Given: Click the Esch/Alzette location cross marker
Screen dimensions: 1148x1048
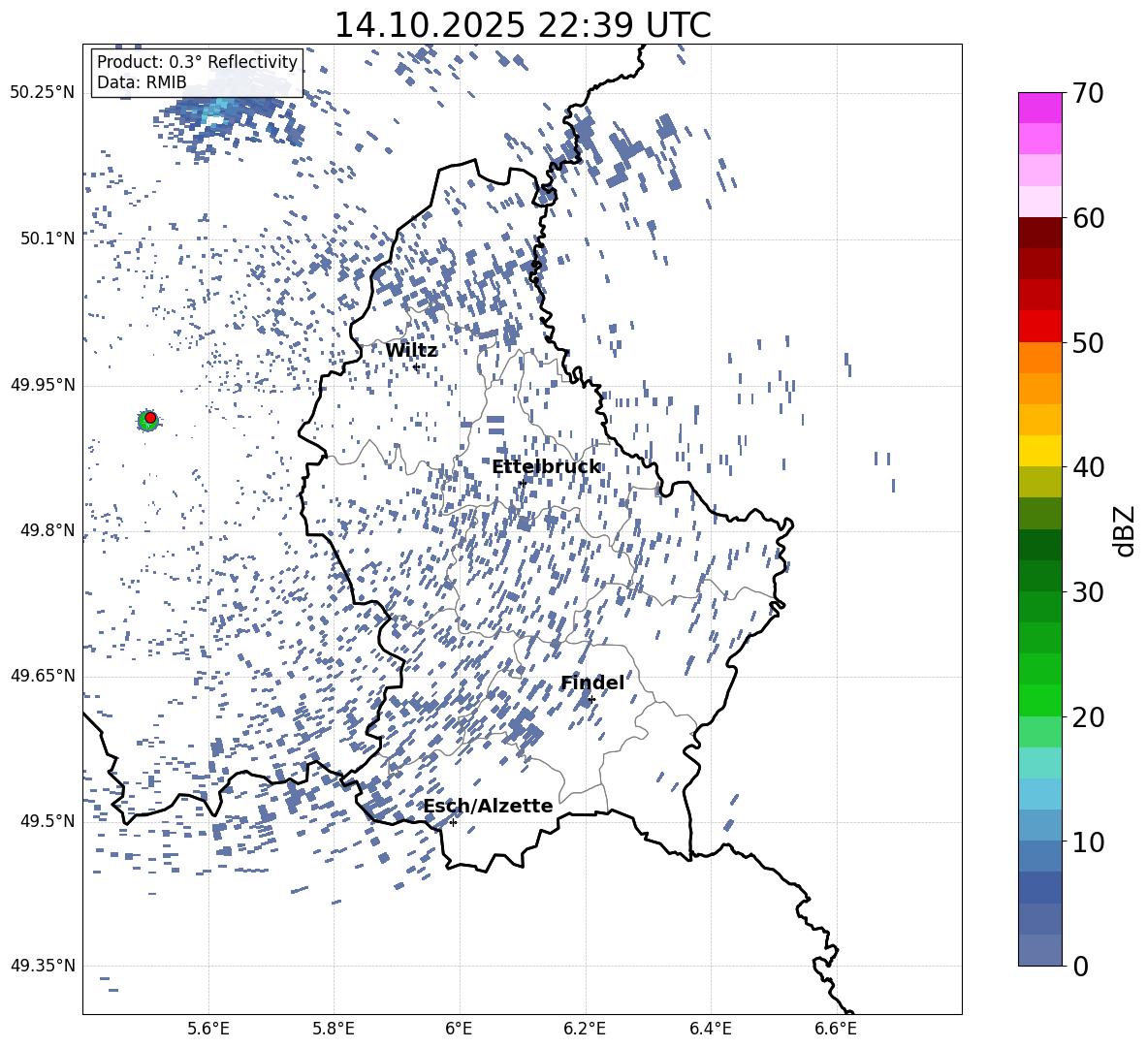Looking at the screenshot, I should (453, 822).
